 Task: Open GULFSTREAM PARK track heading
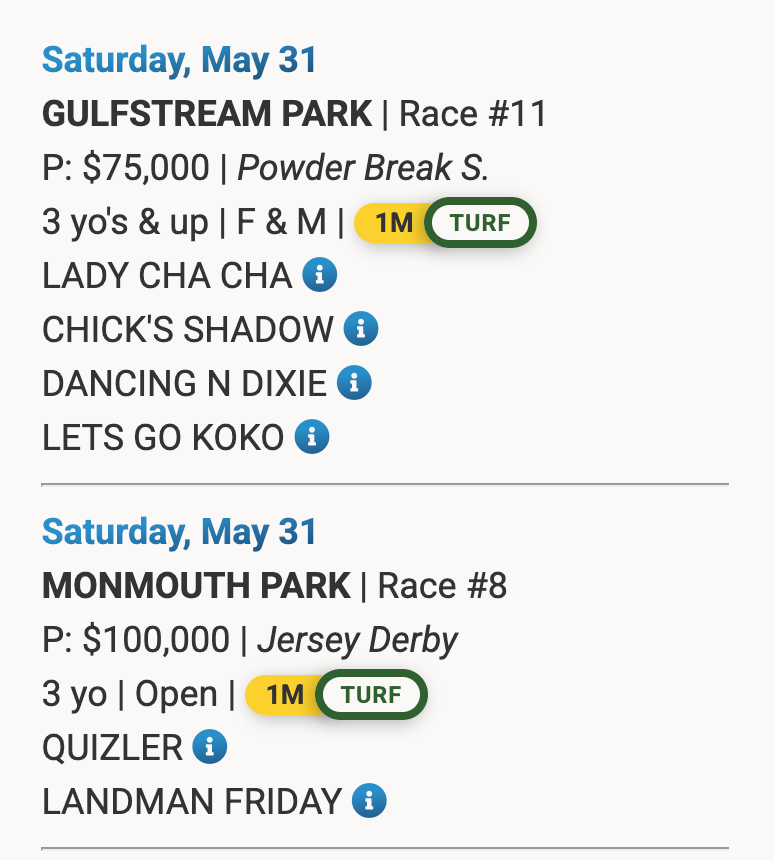207,114
